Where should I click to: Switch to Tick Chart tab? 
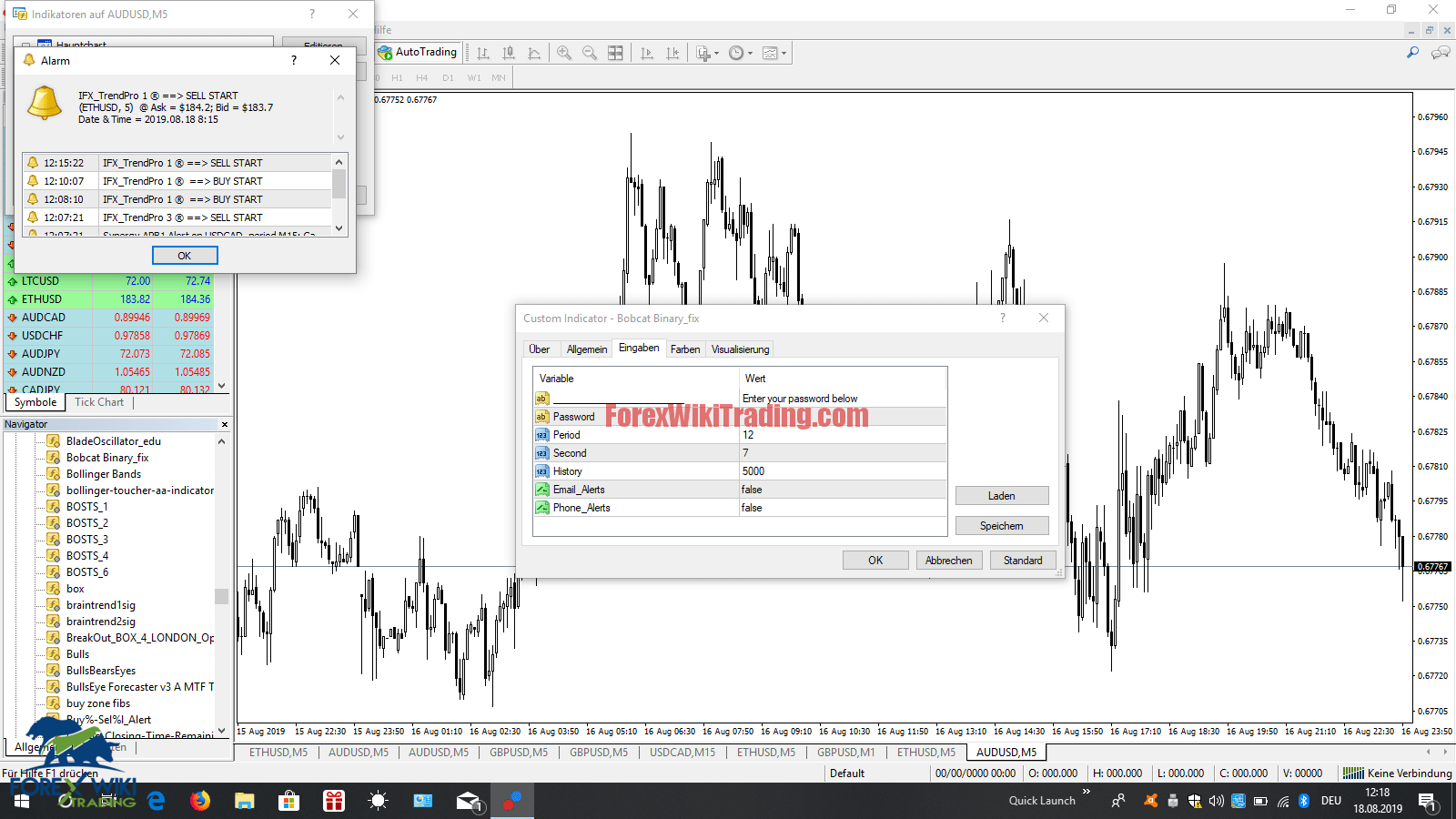coord(99,402)
